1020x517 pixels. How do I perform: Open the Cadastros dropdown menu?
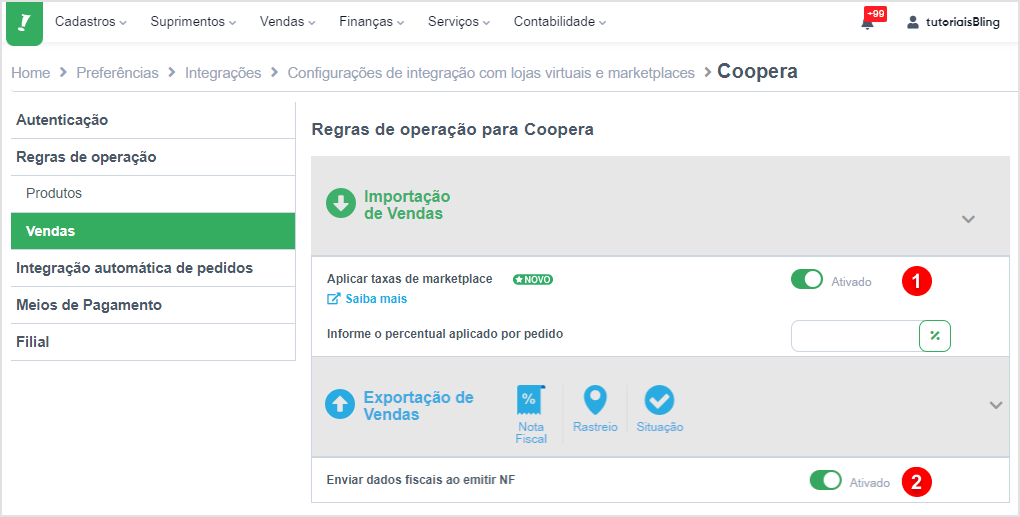pos(90,21)
